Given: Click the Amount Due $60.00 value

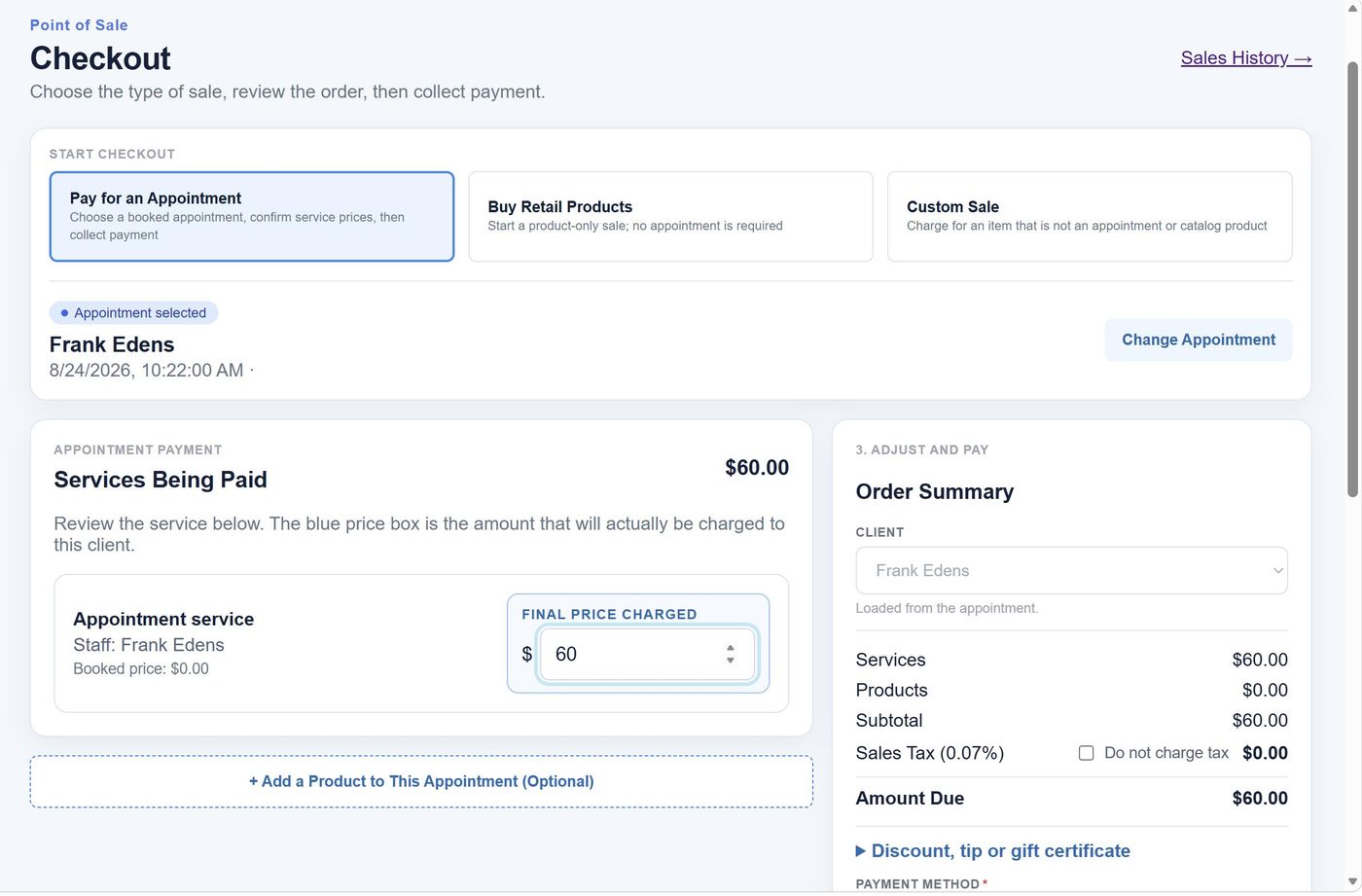Looking at the screenshot, I should 1260,799.
